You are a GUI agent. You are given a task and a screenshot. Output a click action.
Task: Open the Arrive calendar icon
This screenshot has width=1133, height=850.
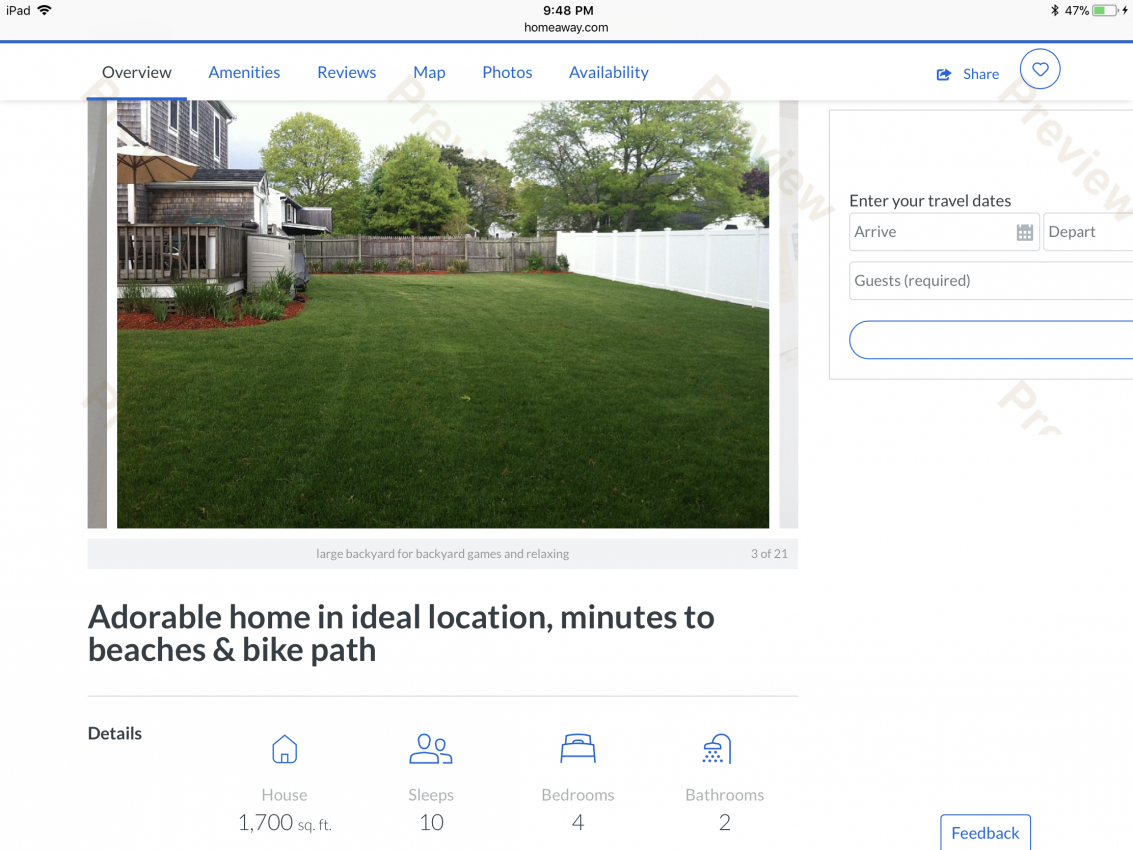pos(1025,232)
